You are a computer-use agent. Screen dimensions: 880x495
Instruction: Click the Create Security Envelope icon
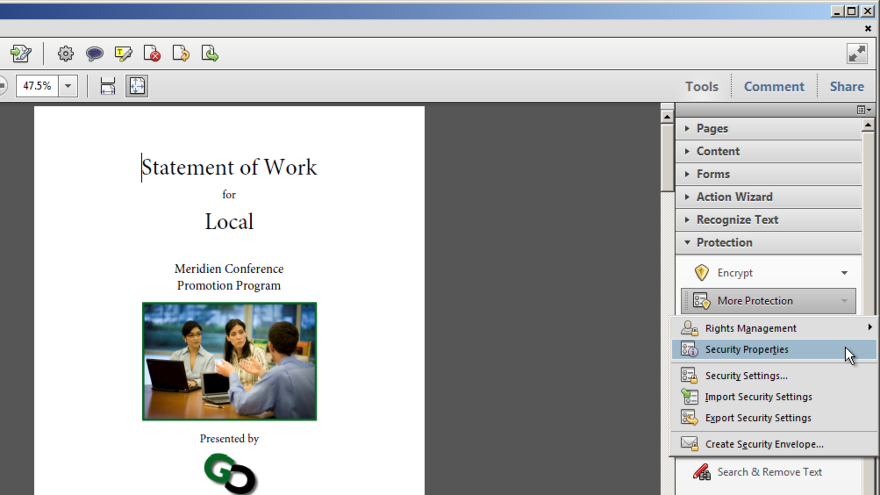coord(689,444)
